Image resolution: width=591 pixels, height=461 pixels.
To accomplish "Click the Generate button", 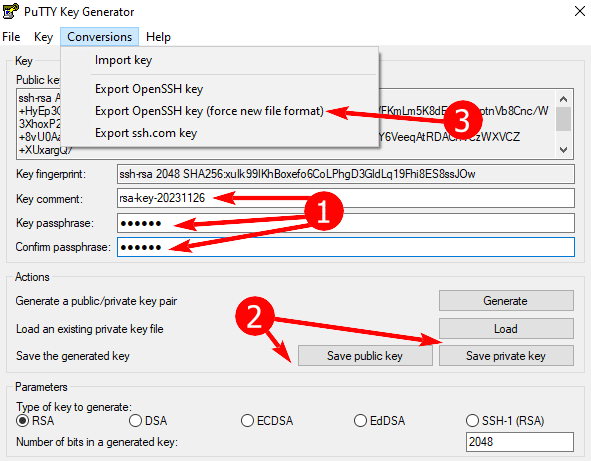I will [506, 301].
